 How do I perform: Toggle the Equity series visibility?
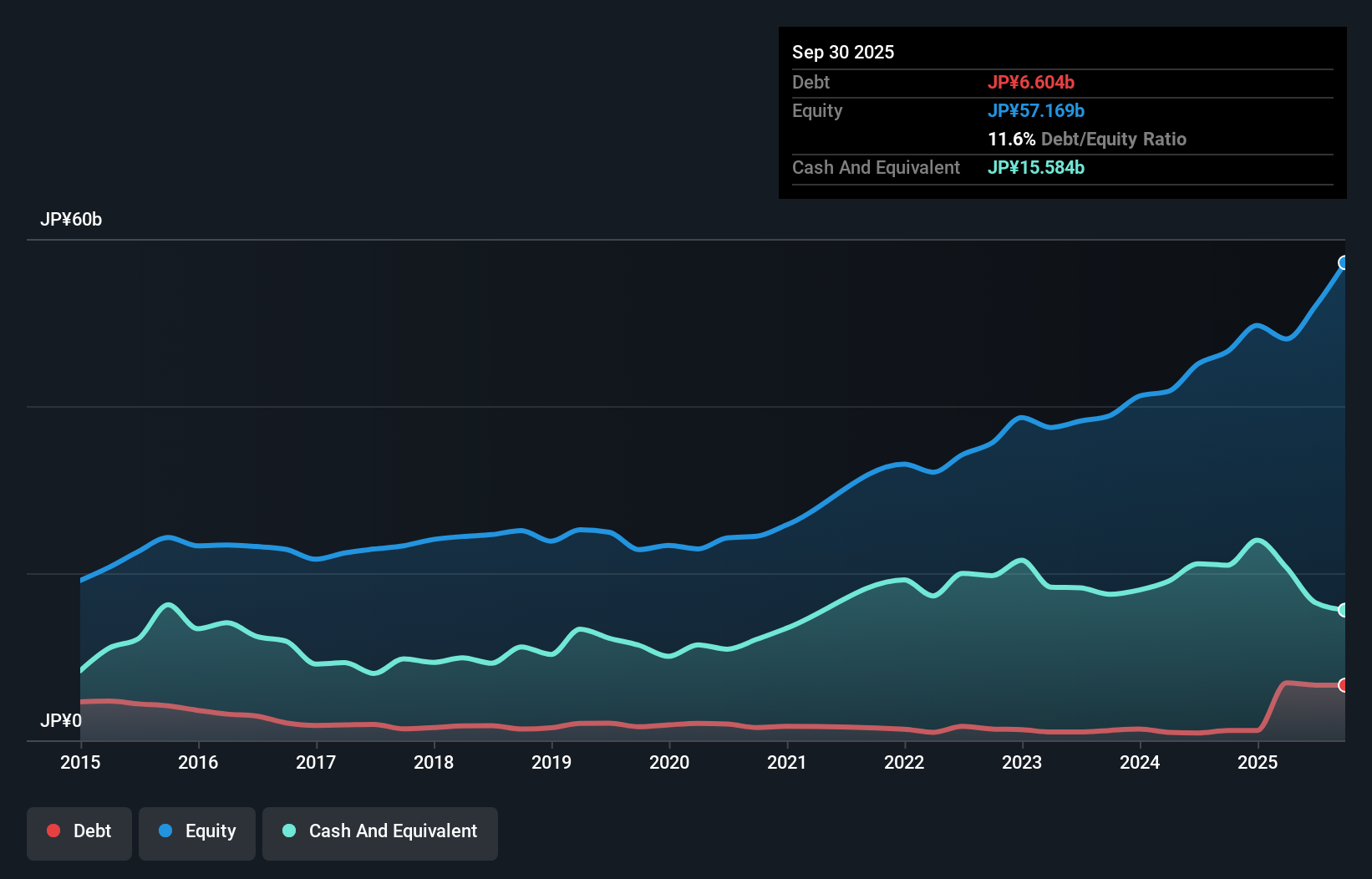(196, 831)
